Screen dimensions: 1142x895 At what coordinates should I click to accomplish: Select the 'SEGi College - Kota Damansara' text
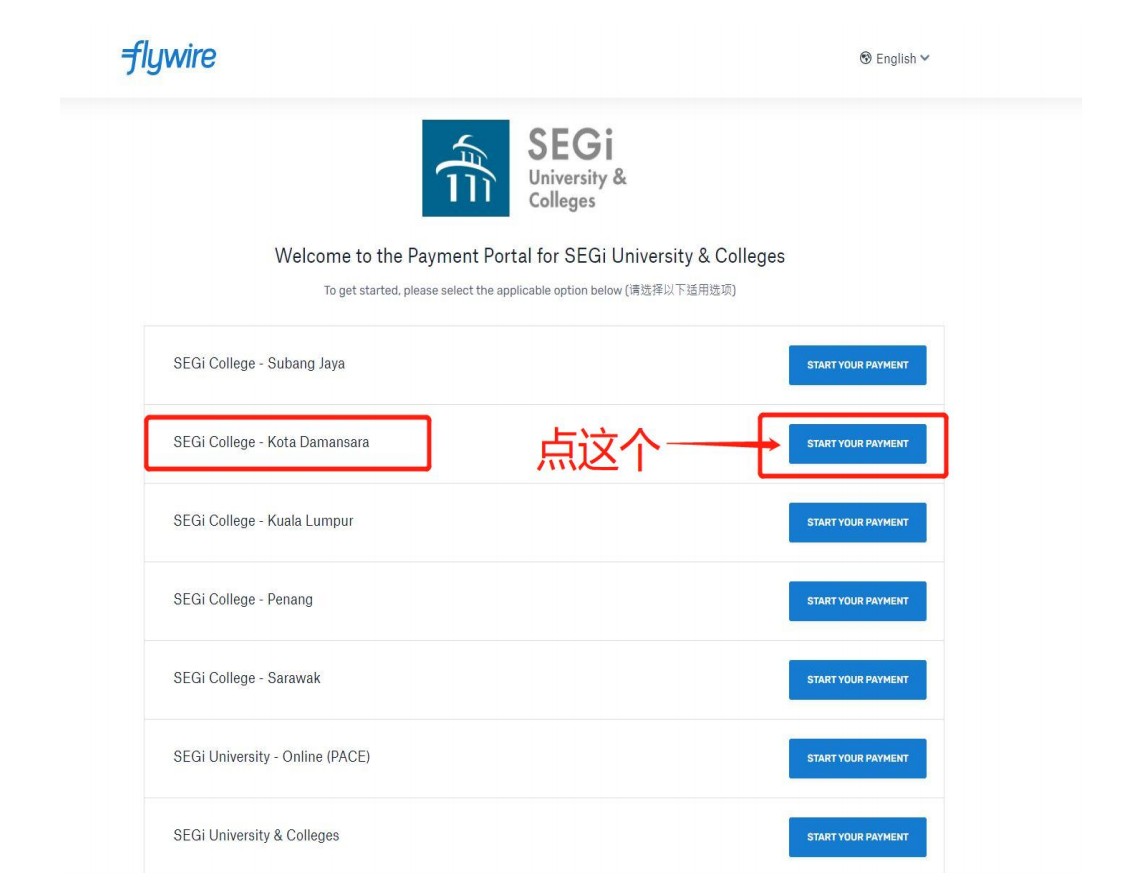click(x=271, y=442)
